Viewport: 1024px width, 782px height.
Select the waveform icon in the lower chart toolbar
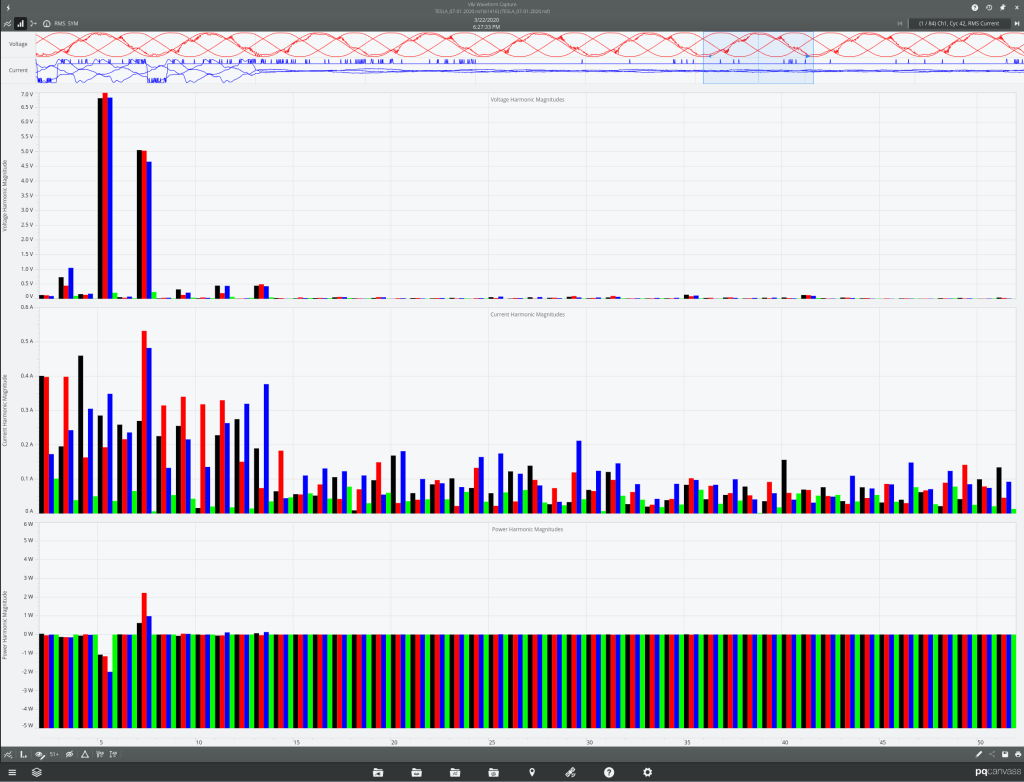tap(8, 755)
